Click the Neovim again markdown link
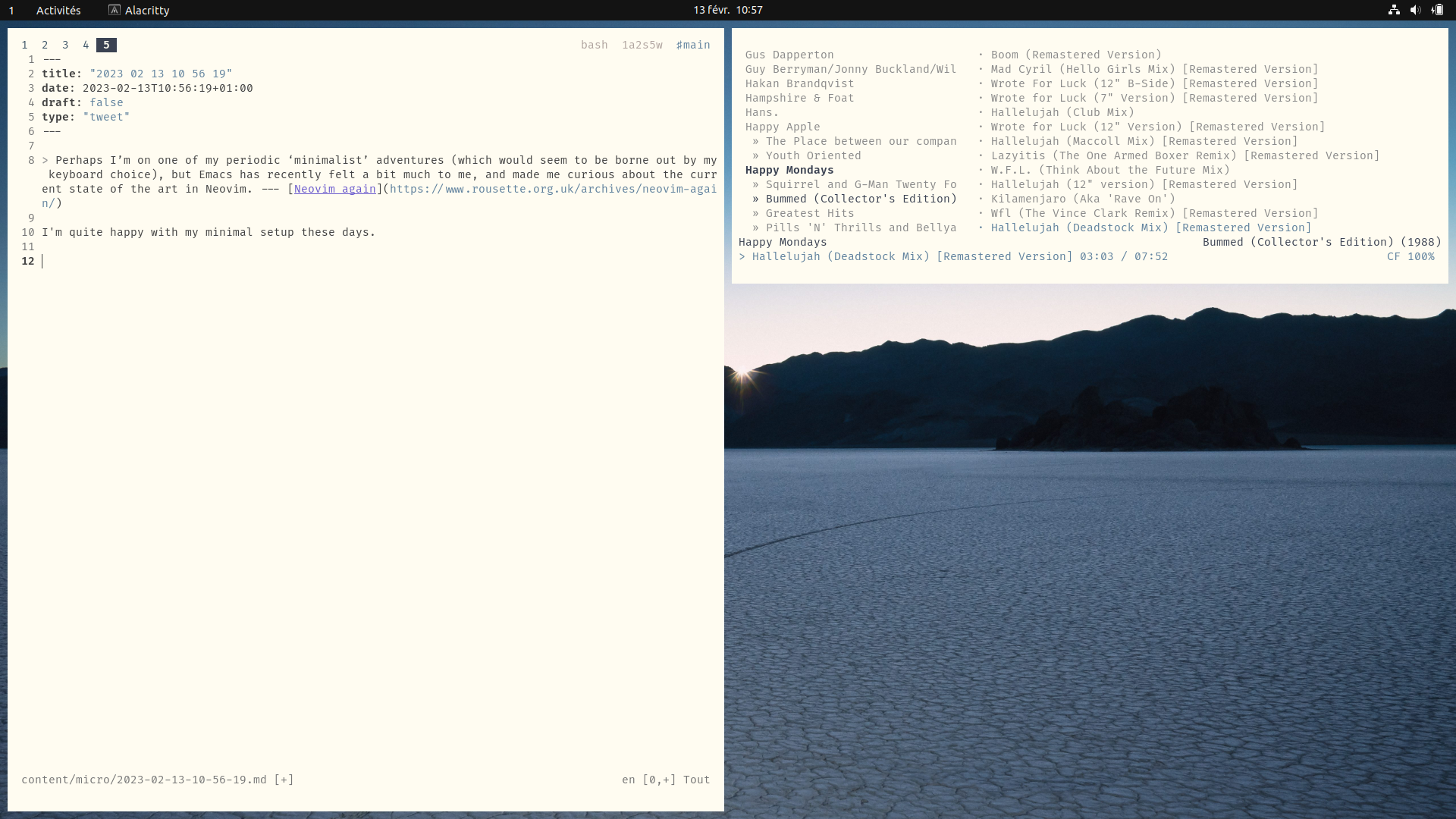This screenshot has height=819, width=1456. tap(334, 189)
